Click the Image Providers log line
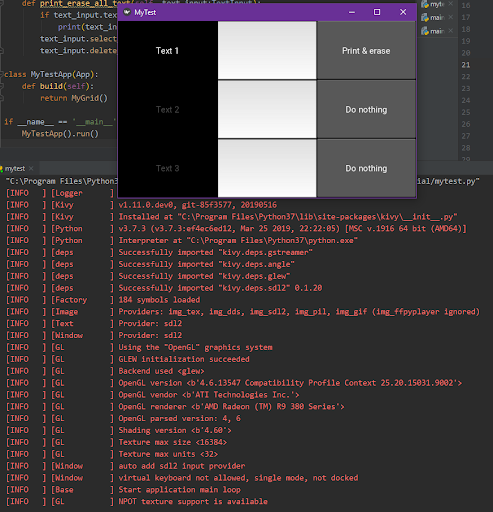Viewport: 493px width, 512px height. coord(243,312)
